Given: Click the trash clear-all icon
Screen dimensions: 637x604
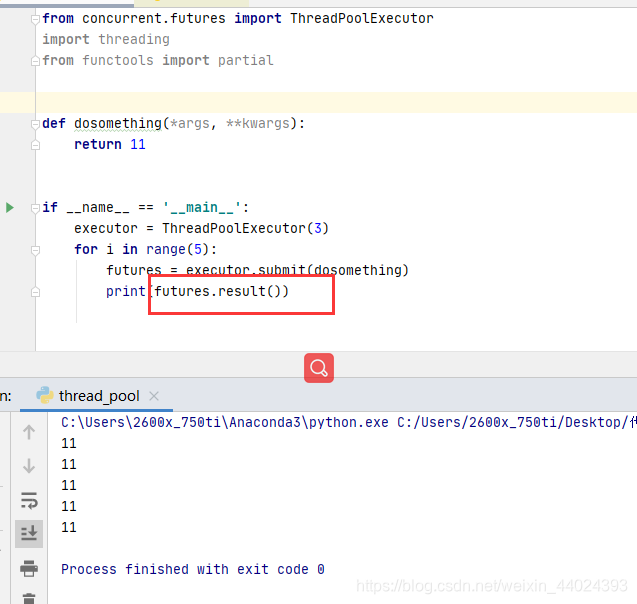Looking at the screenshot, I should tap(29, 598).
